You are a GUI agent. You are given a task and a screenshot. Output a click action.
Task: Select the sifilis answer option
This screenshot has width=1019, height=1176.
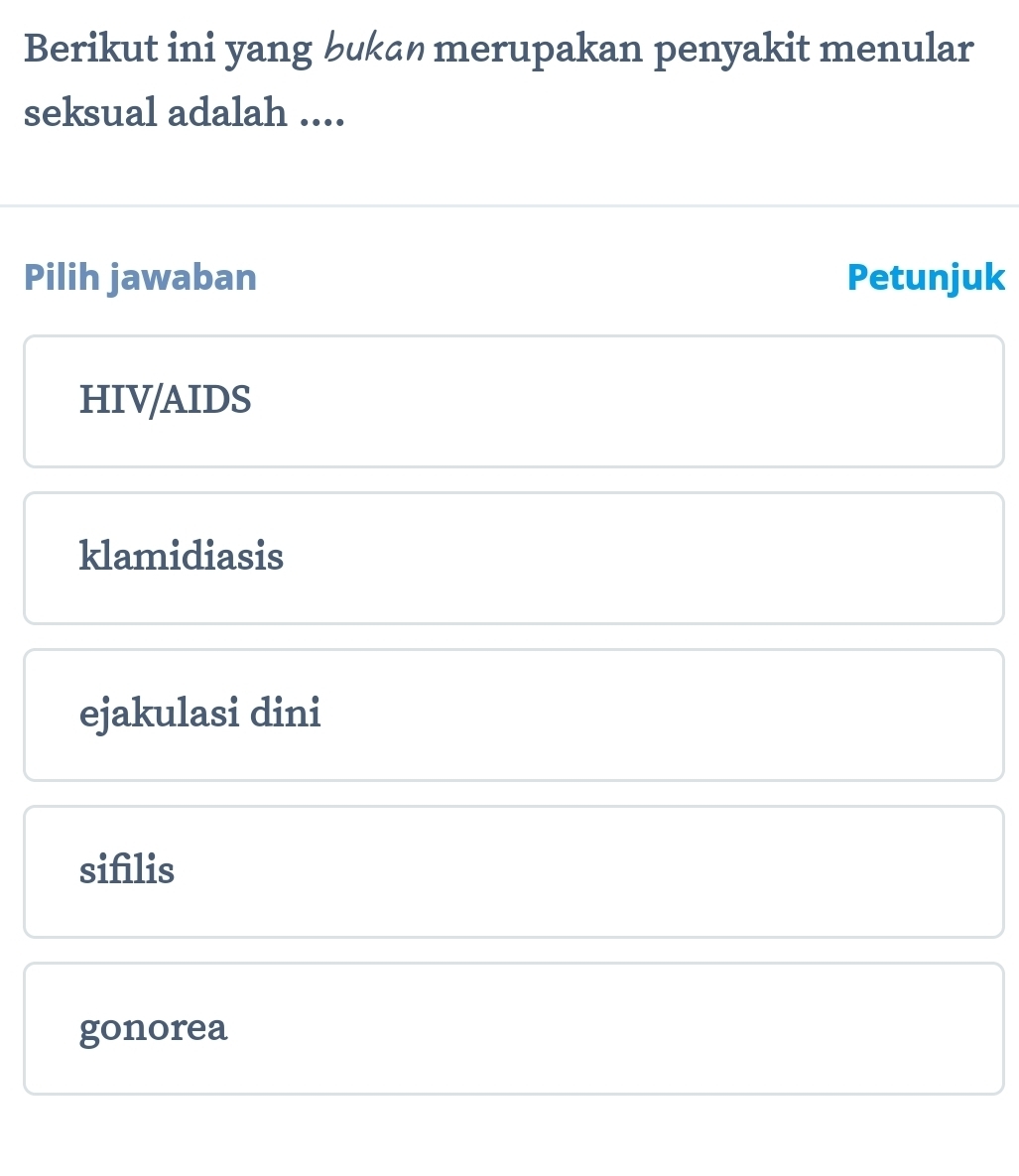point(514,871)
